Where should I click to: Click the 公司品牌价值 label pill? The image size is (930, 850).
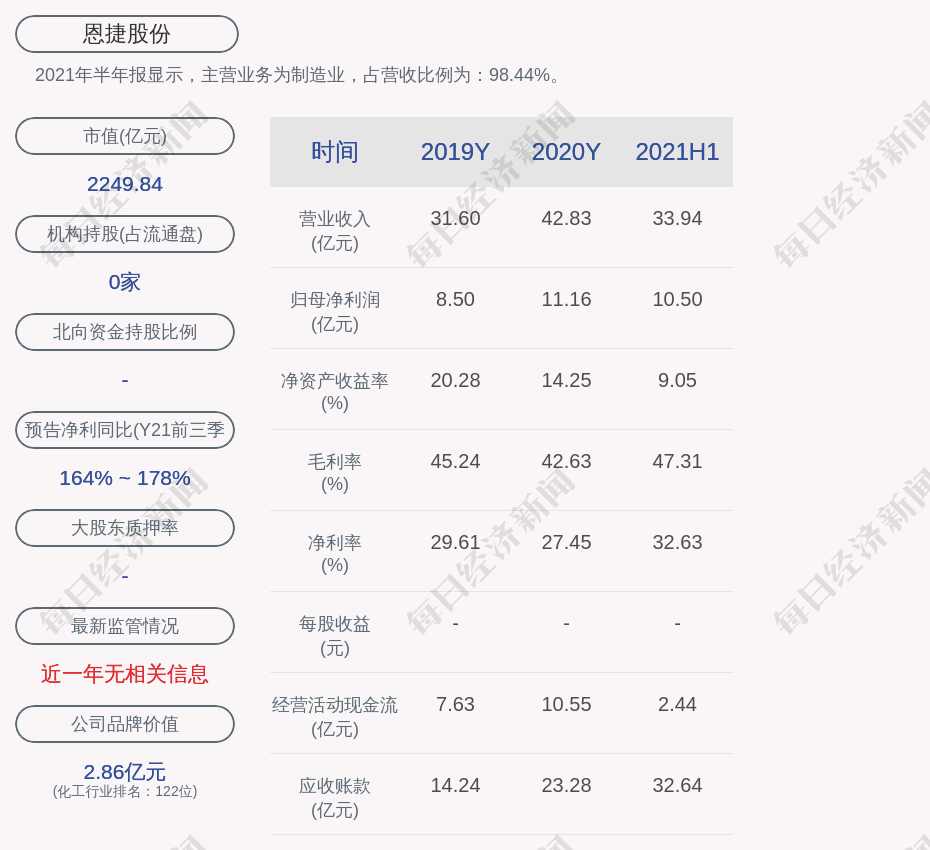(x=125, y=724)
